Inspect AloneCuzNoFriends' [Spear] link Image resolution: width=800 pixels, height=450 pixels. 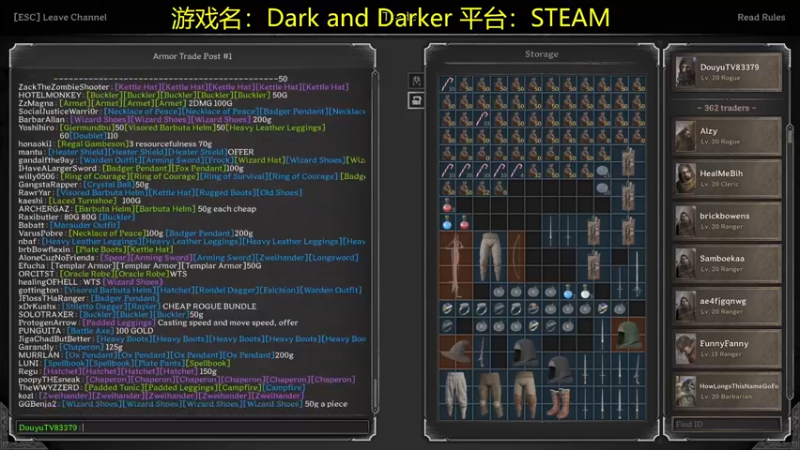(113, 258)
